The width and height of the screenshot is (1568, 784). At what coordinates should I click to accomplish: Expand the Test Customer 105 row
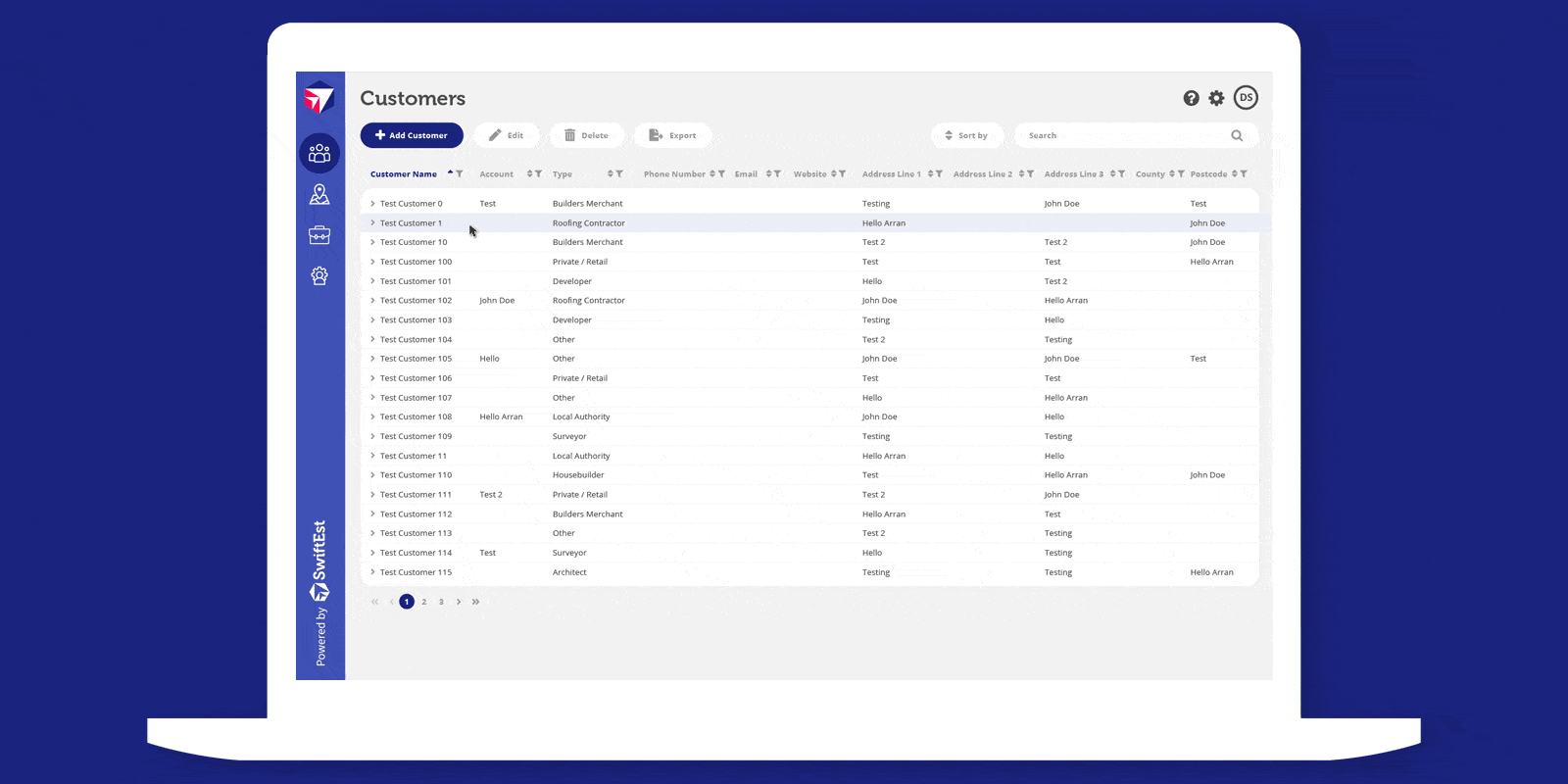(x=372, y=359)
